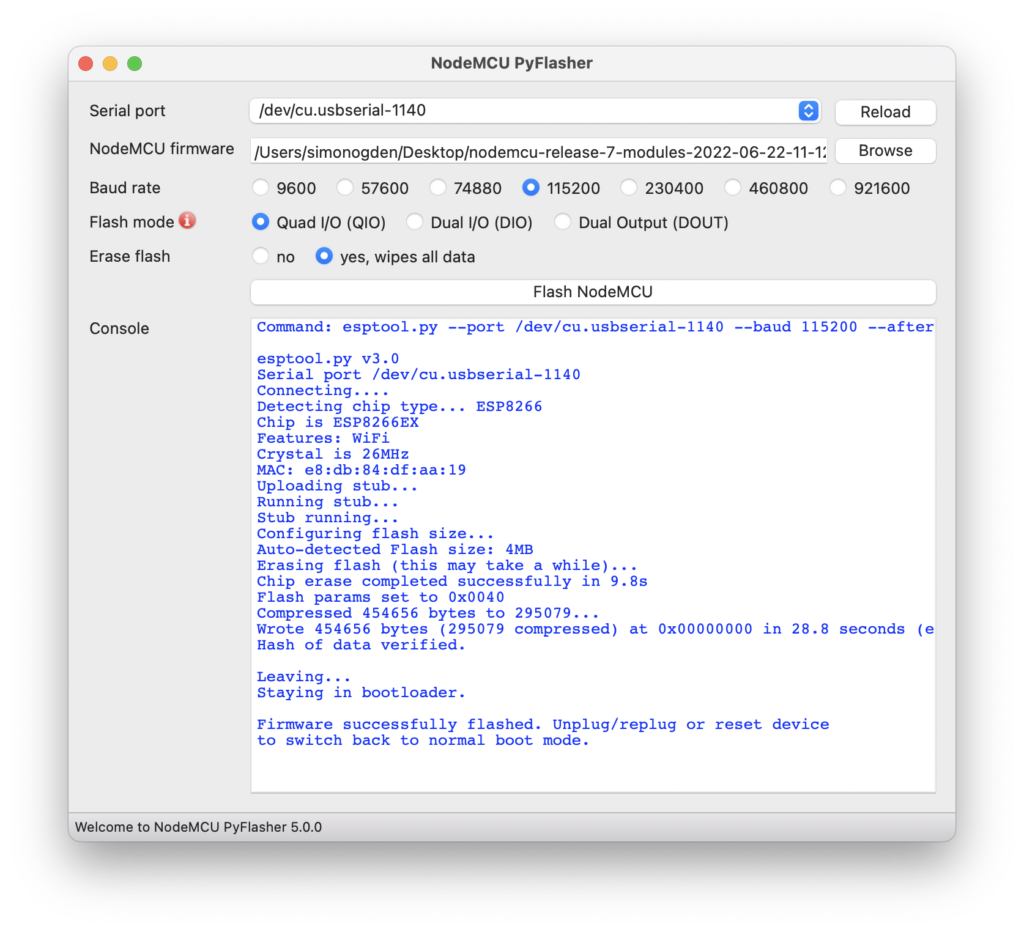Viewport: 1024px width, 932px height.
Task: Click 'Welcome to NodeMCU PyFlasher 5.0.0' status bar
Action: click(199, 827)
